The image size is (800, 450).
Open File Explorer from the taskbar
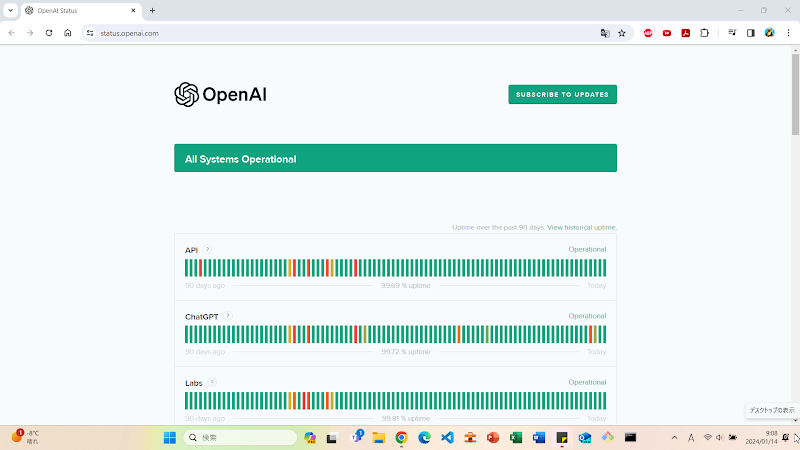(x=379, y=438)
